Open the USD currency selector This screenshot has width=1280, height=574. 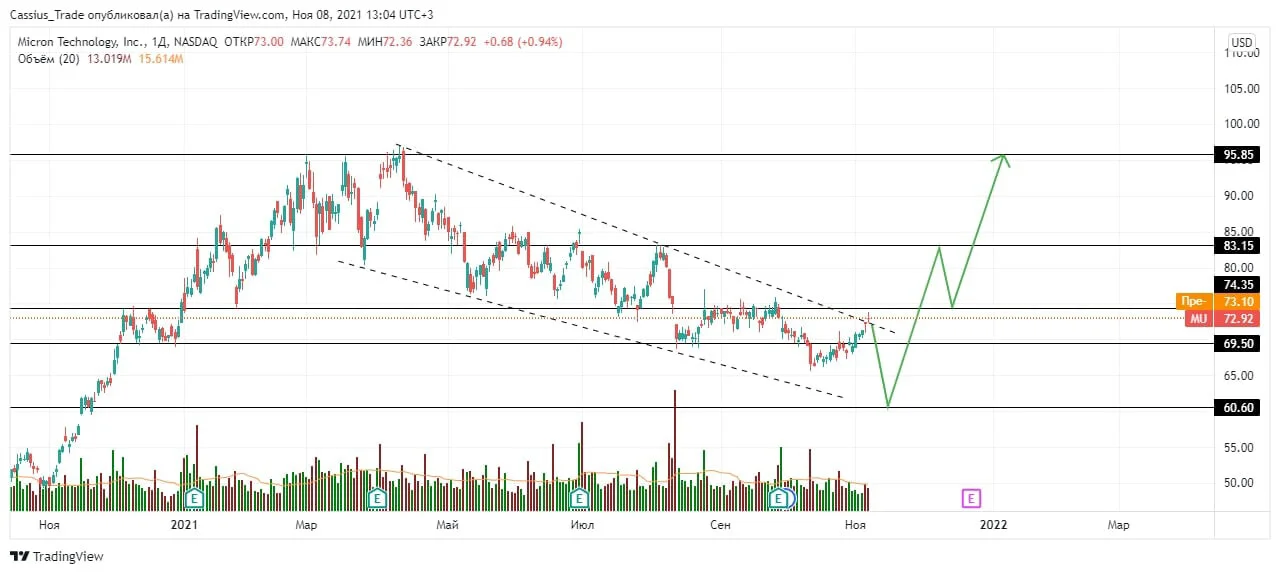[x=1241, y=43]
